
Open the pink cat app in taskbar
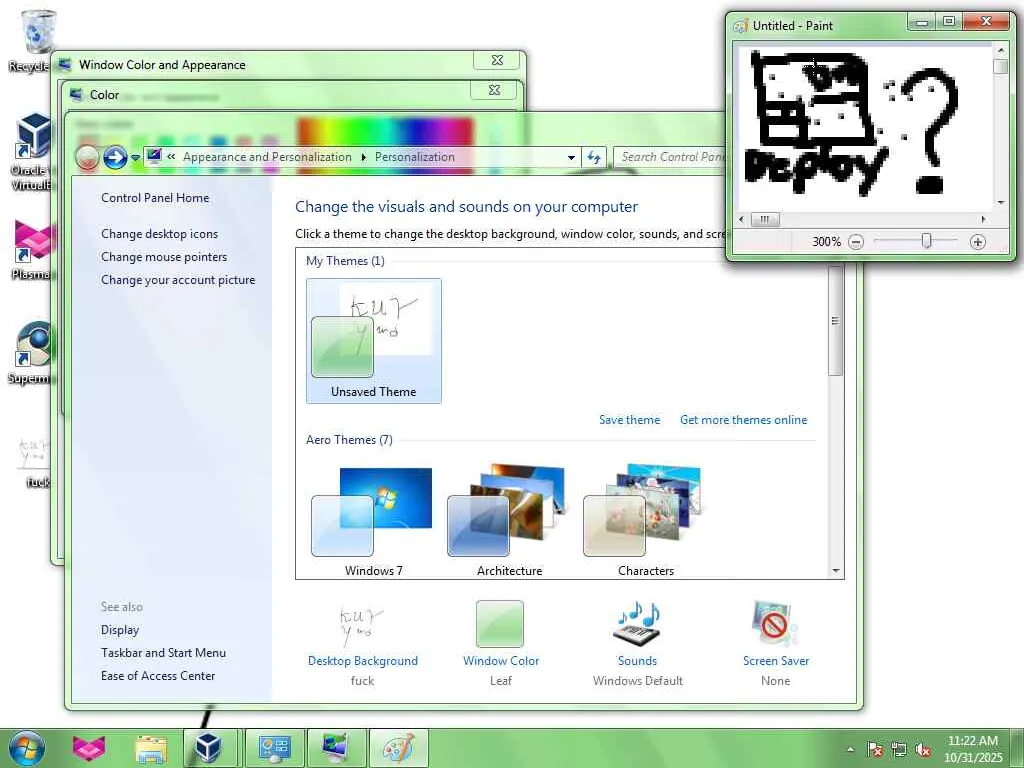89,748
